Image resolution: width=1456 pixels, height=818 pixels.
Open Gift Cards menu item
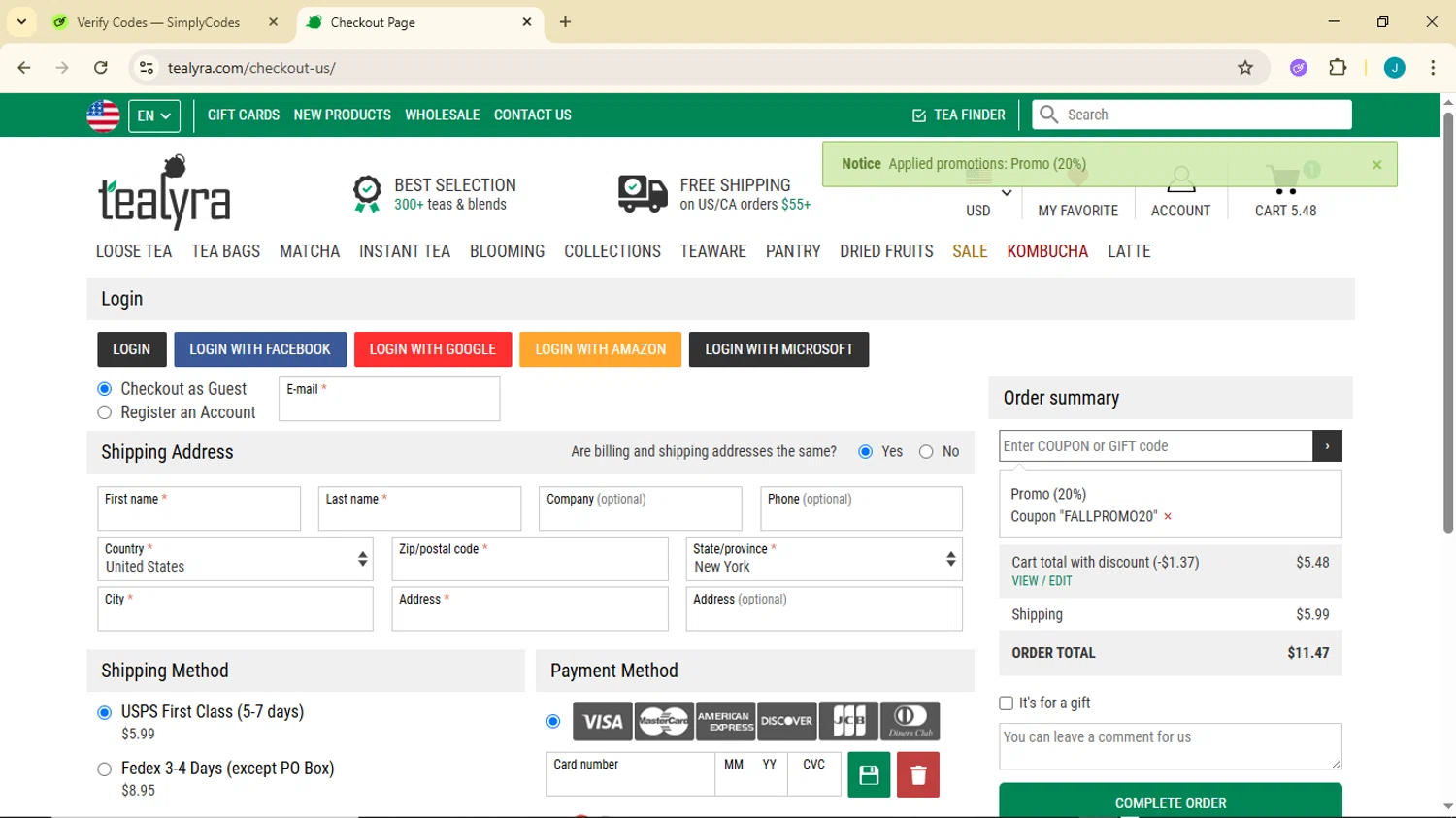point(244,115)
